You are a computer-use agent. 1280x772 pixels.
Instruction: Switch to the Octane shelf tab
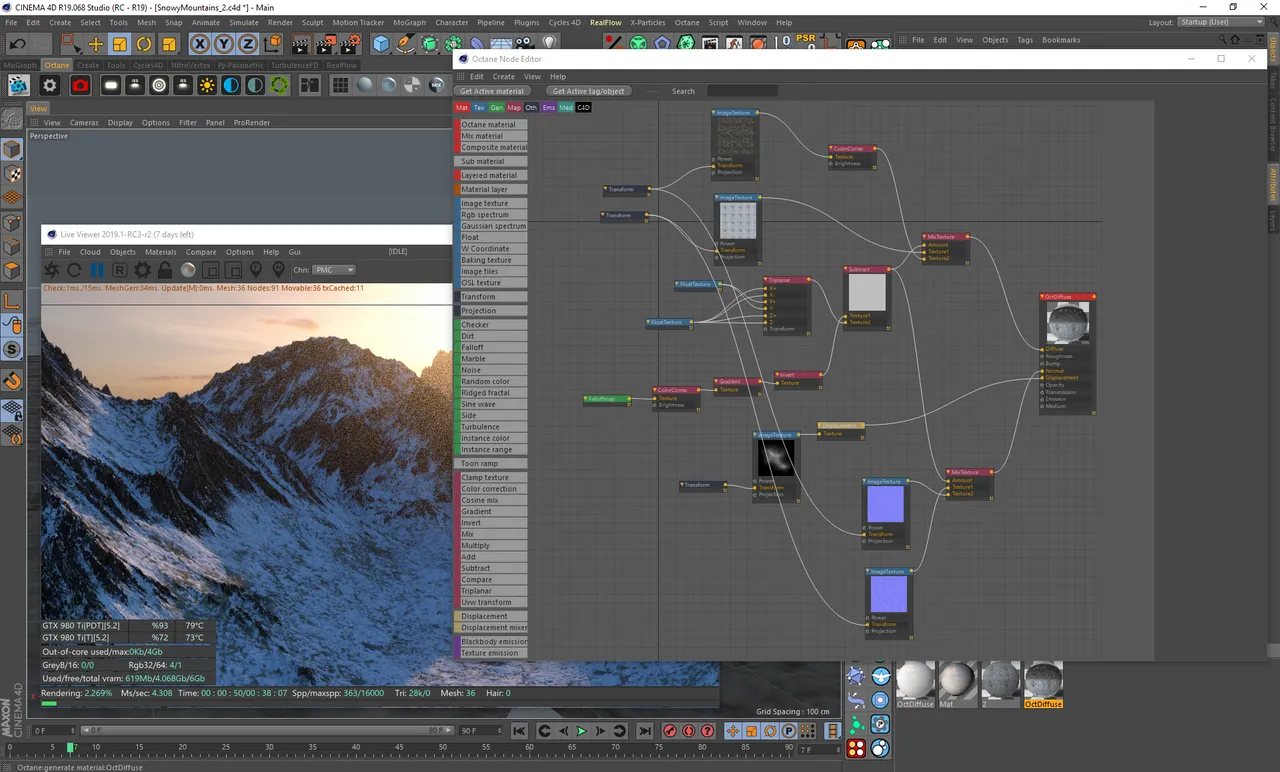click(x=57, y=65)
